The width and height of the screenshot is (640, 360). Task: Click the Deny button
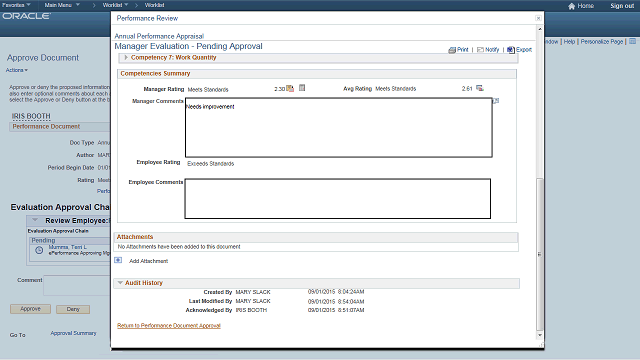pyautogui.click(x=73, y=309)
